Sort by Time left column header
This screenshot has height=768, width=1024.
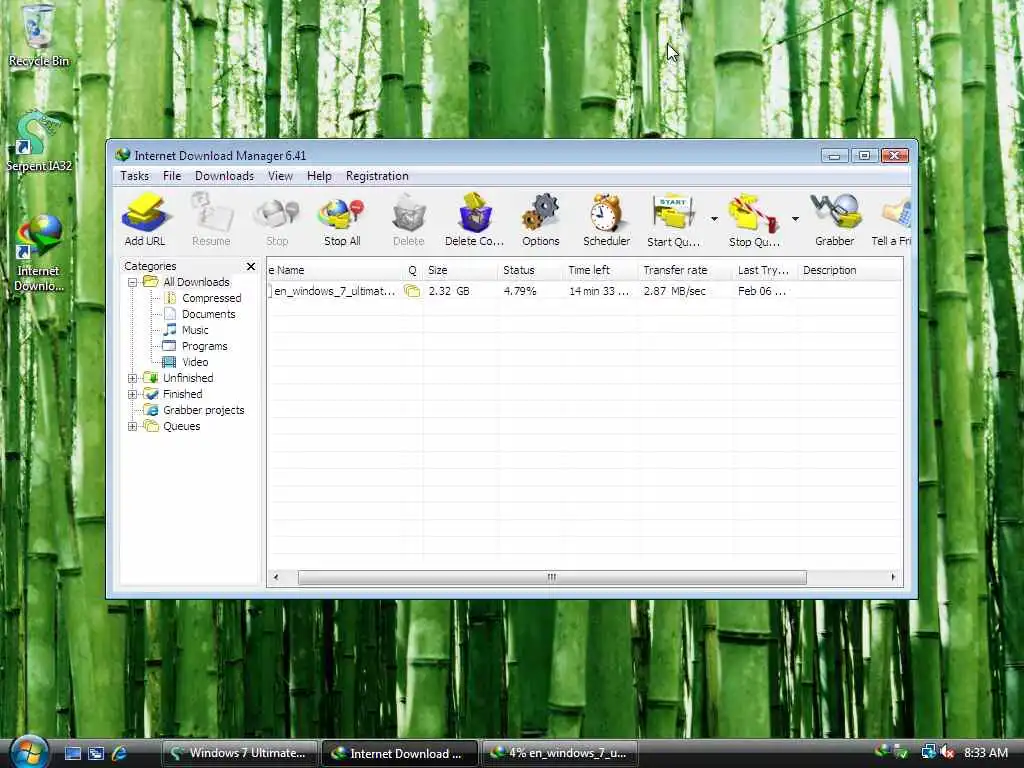pyautogui.click(x=600, y=270)
